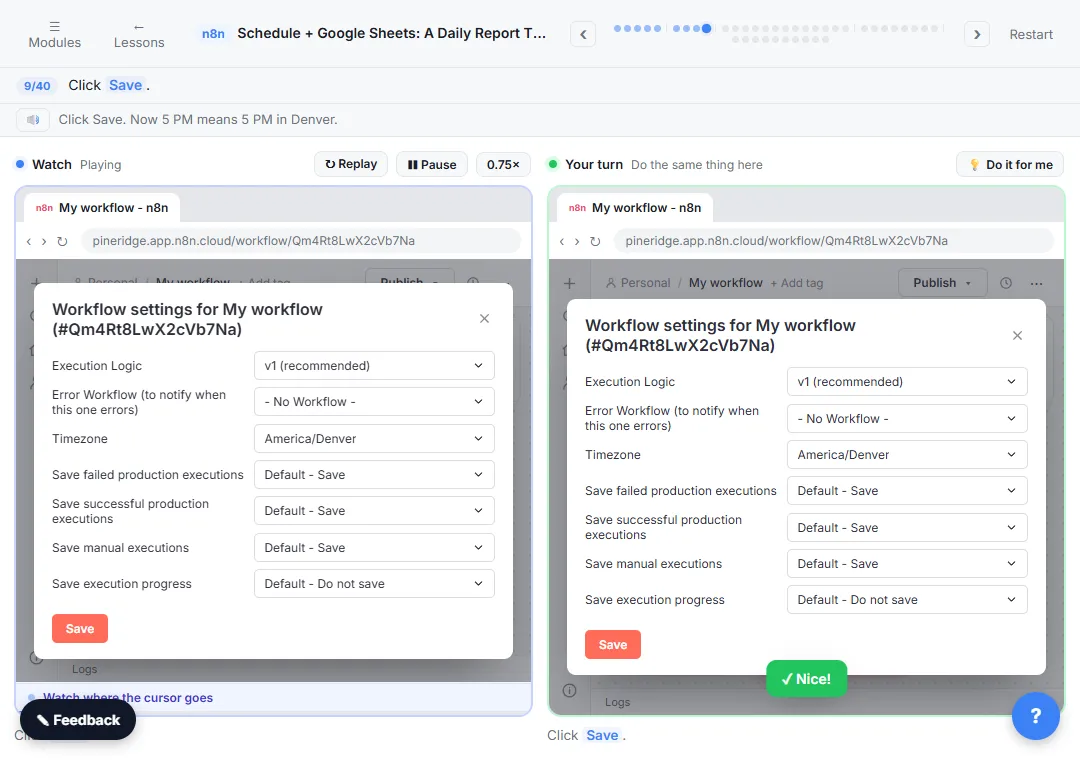
Task: Change the 0.75× playback speed
Action: click(503, 164)
